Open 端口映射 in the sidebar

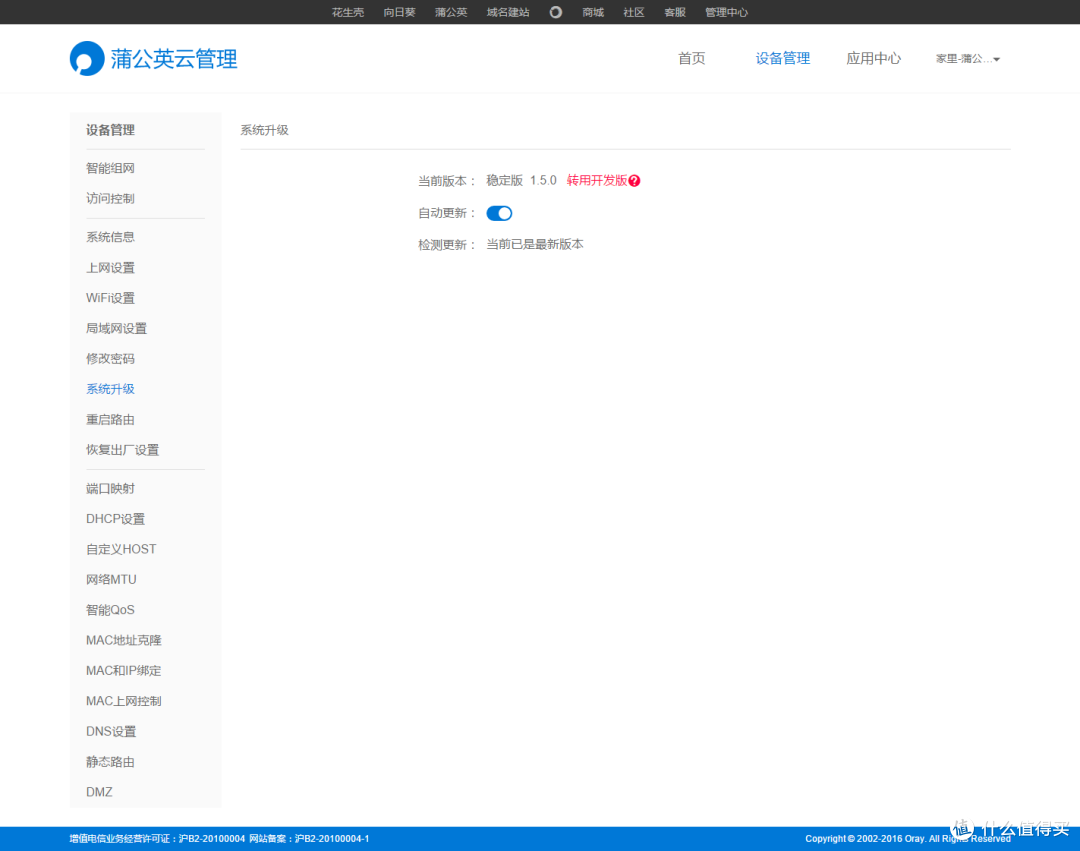click(110, 489)
